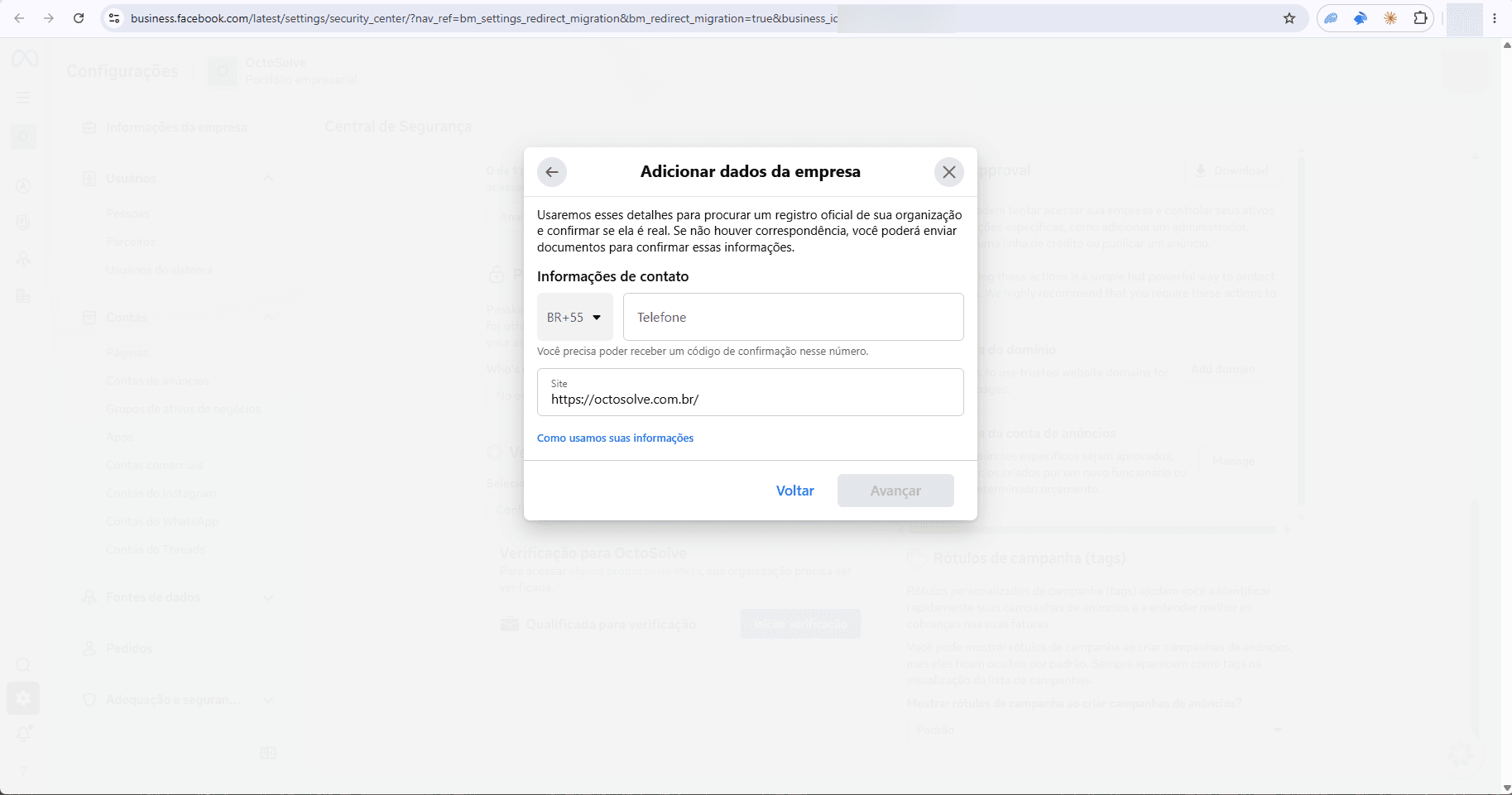Open the Chrome three-dot menu
1512x795 pixels.
1495,18
